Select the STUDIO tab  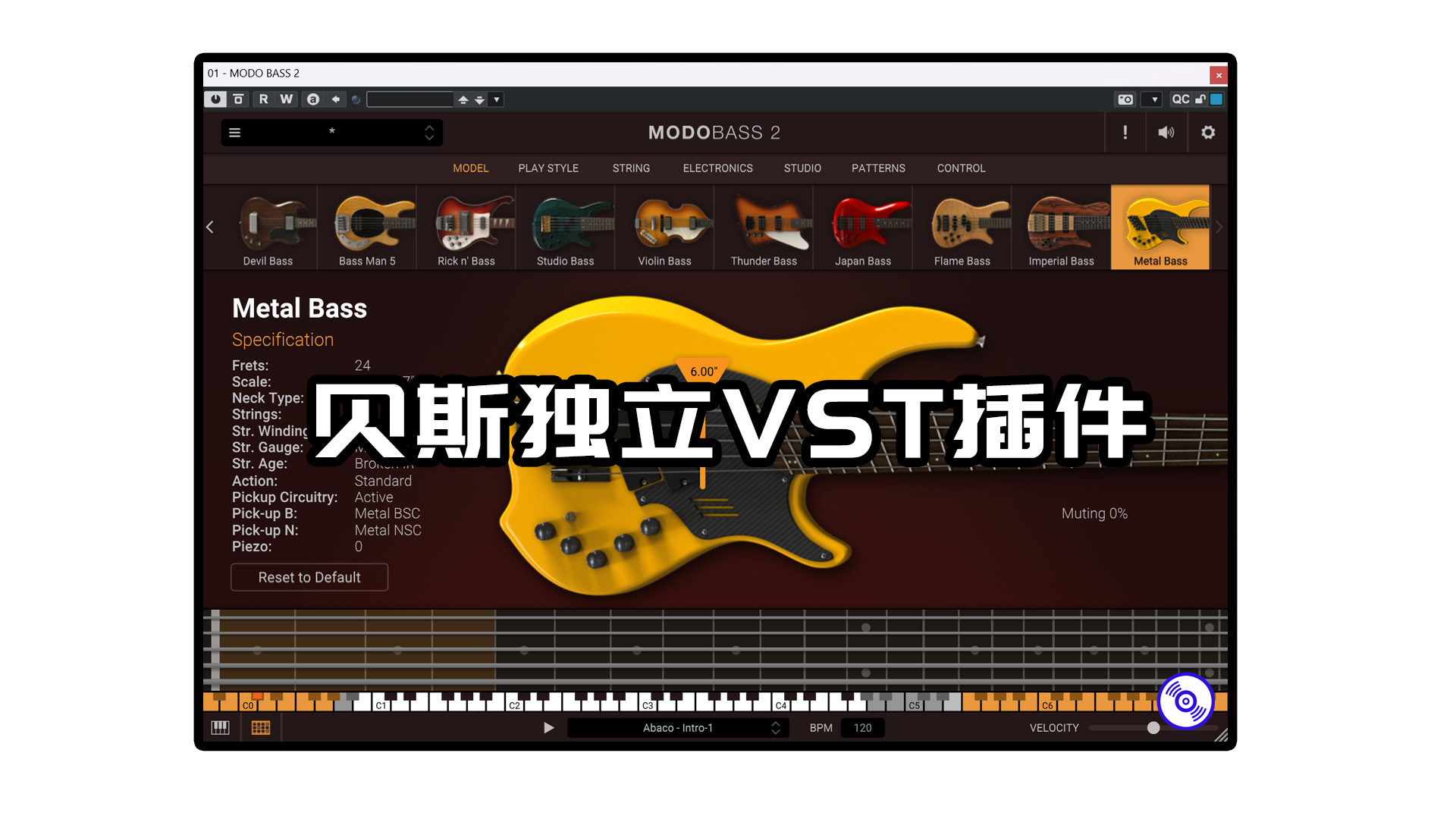click(x=804, y=167)
